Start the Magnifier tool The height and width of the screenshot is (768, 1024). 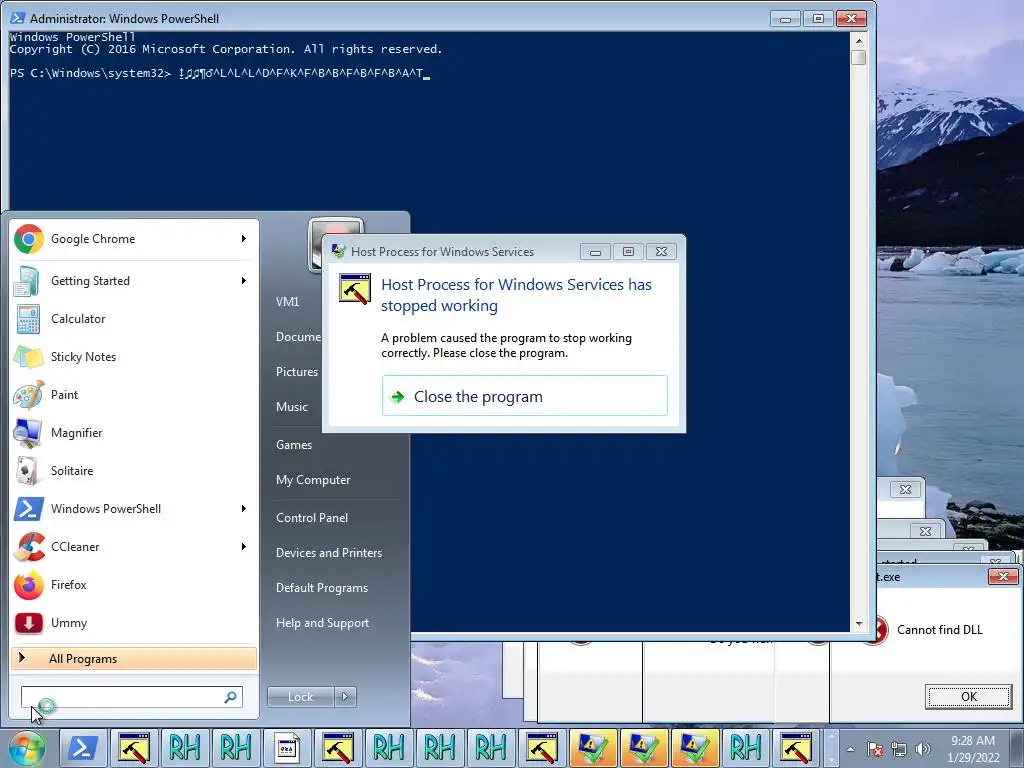click(x=134, y=432)
